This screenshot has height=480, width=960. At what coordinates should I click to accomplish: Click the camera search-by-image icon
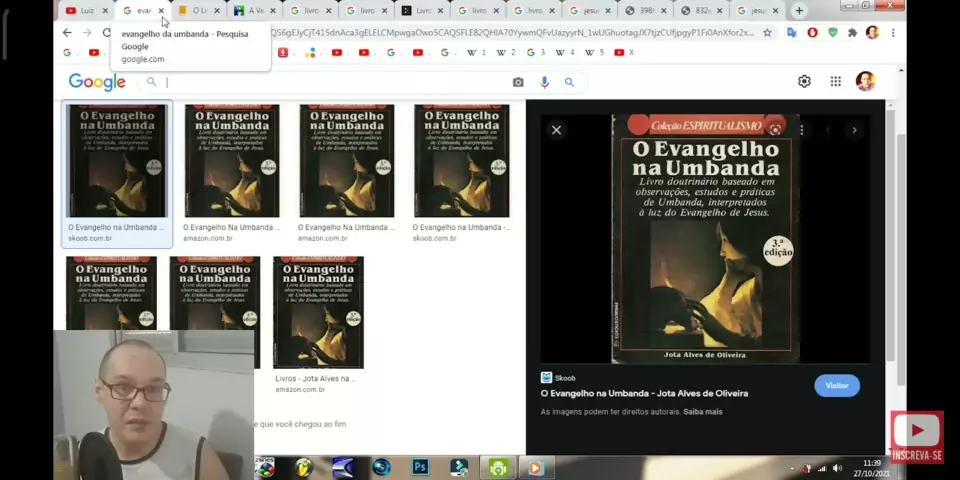tap(518, 82)
